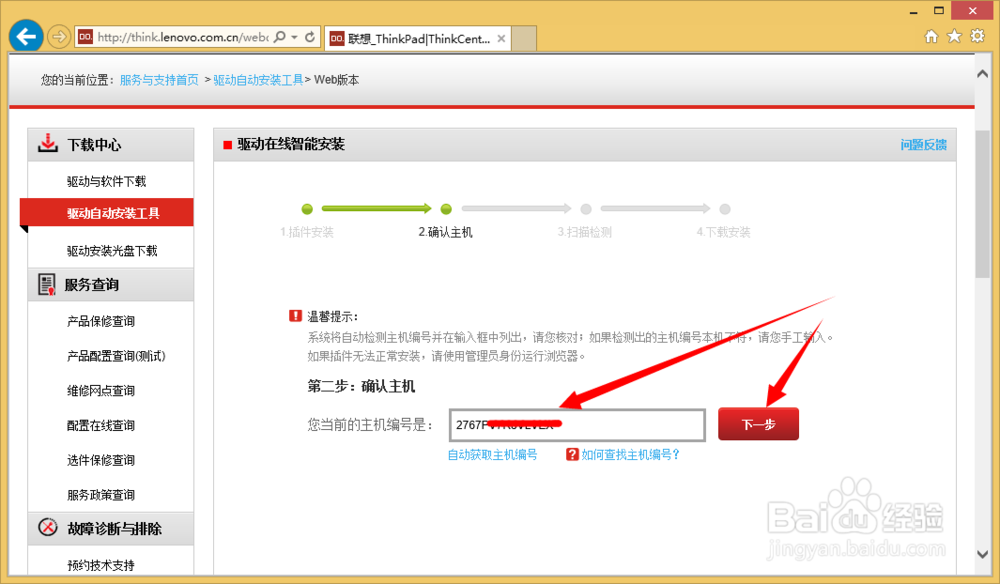Click the vertical scrollbar thumb
1000x584 pixels.
pos(983,204)
